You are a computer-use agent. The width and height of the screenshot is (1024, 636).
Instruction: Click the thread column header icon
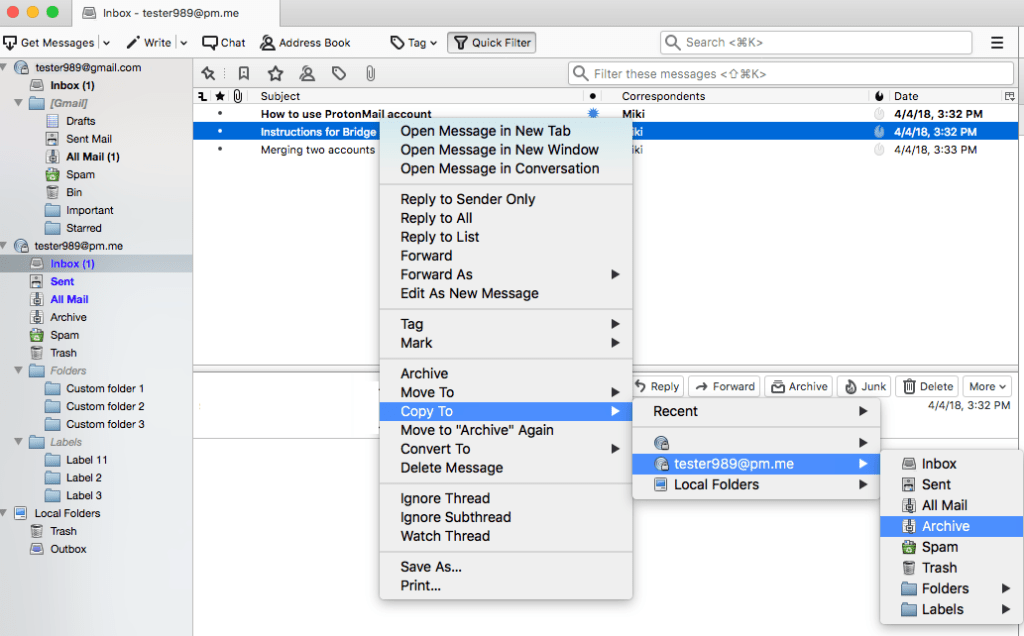coord(202,97)
